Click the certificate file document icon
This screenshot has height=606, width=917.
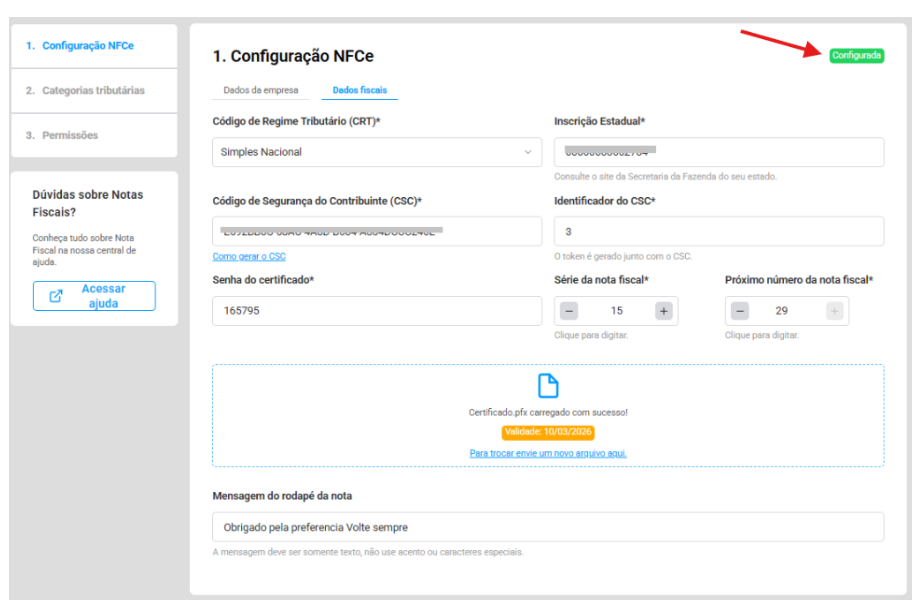(x=548, y=386)
